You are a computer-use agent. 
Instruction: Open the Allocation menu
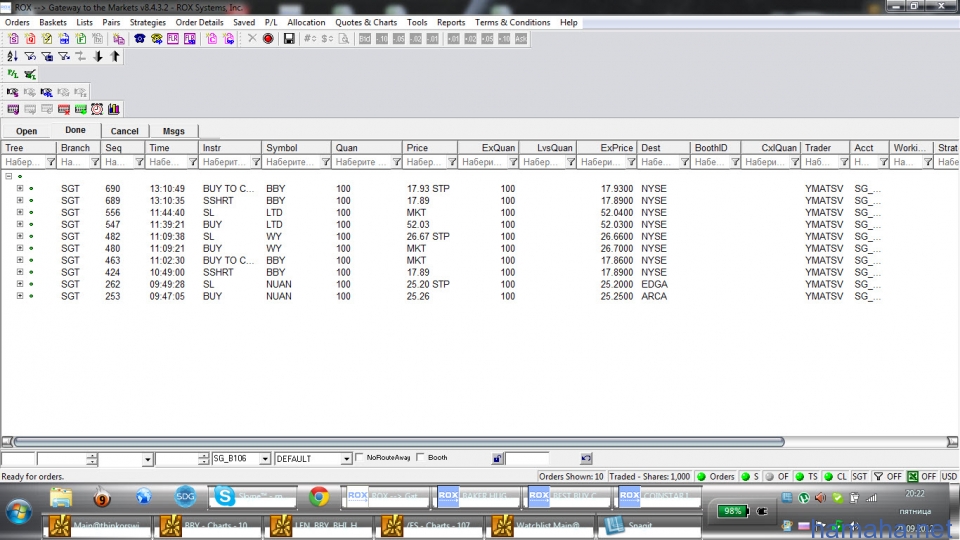tap(306, 22)
